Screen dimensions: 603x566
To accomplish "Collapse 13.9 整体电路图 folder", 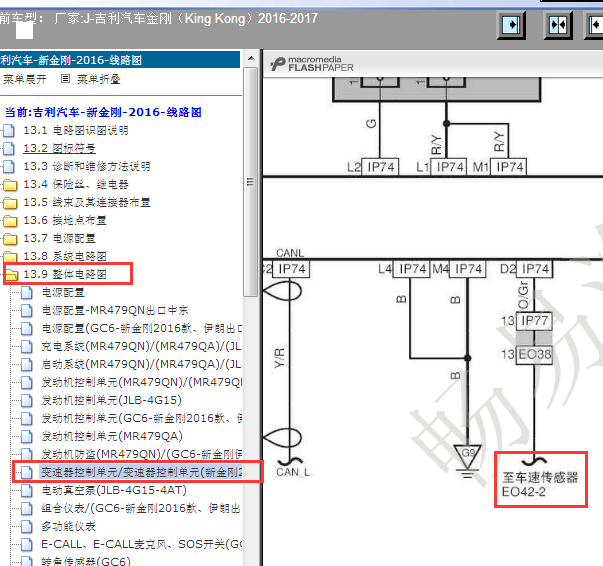I will [x=65, y=275].
